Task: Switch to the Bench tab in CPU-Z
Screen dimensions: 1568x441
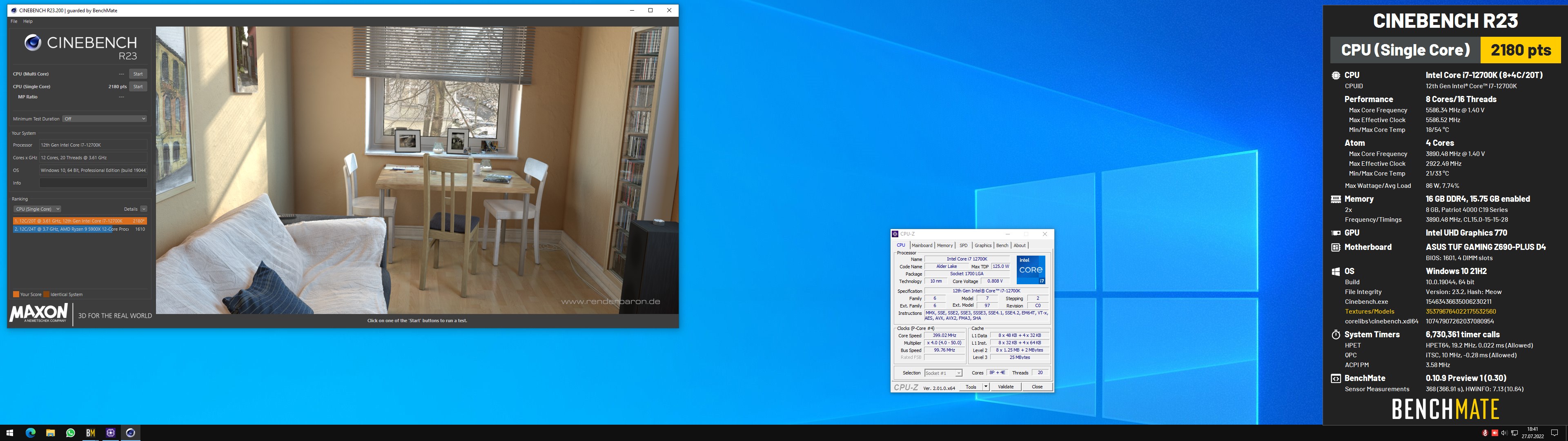Action: click(x=1002, y=245)
